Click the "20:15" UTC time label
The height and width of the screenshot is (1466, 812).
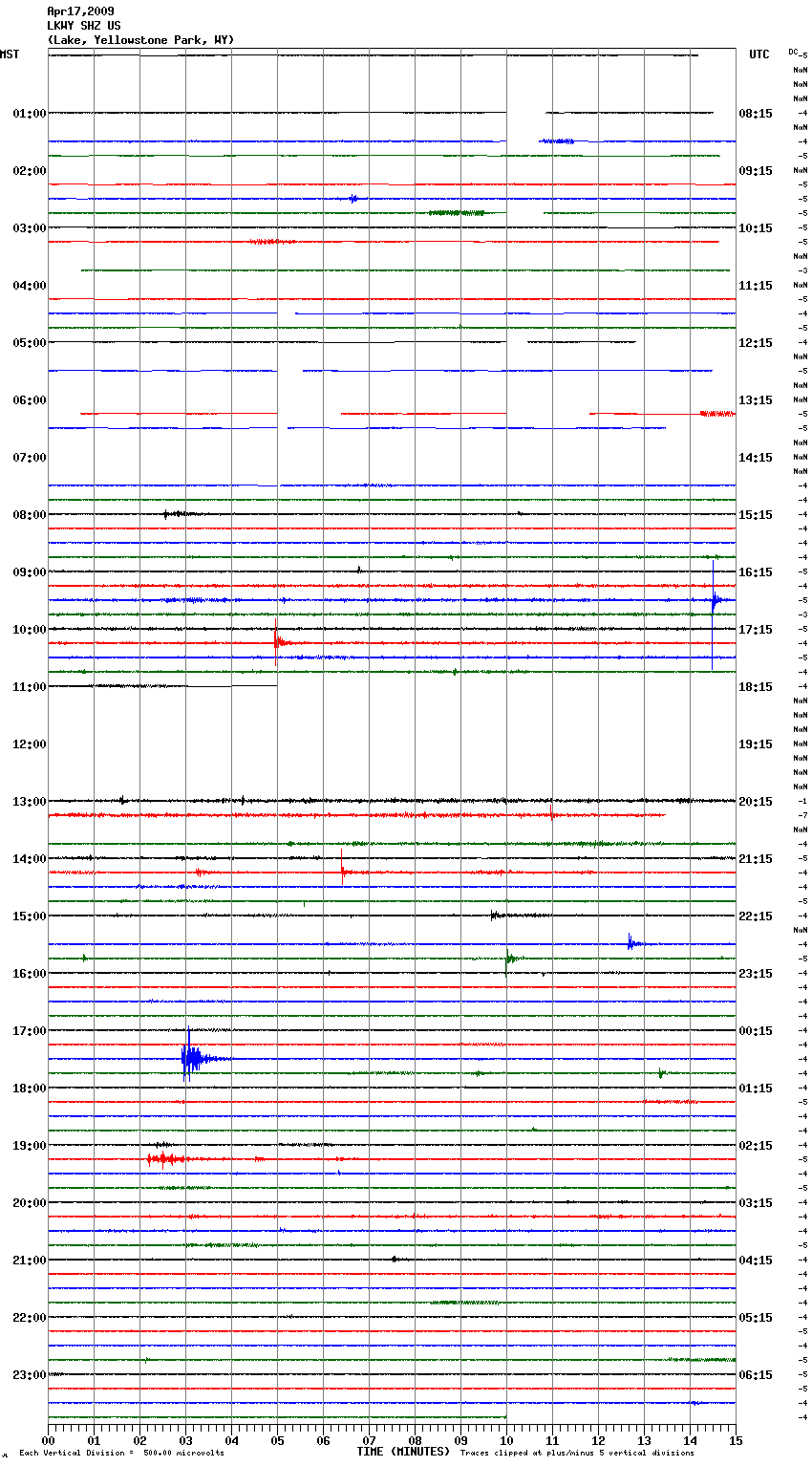[x=756, y=802]
